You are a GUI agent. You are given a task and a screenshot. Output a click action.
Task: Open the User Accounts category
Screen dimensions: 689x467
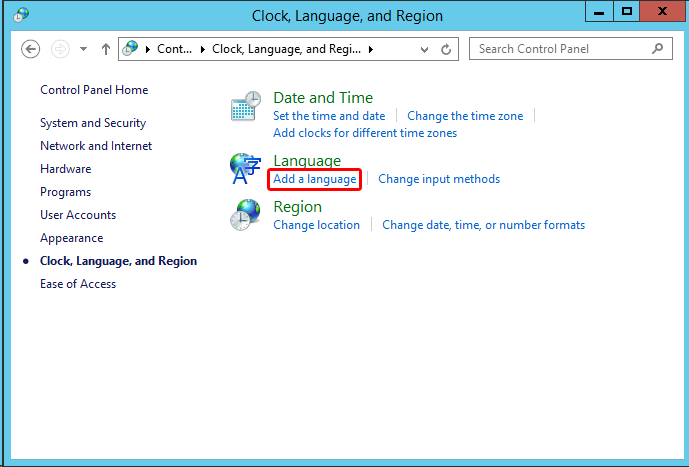[x=78, y=215]
